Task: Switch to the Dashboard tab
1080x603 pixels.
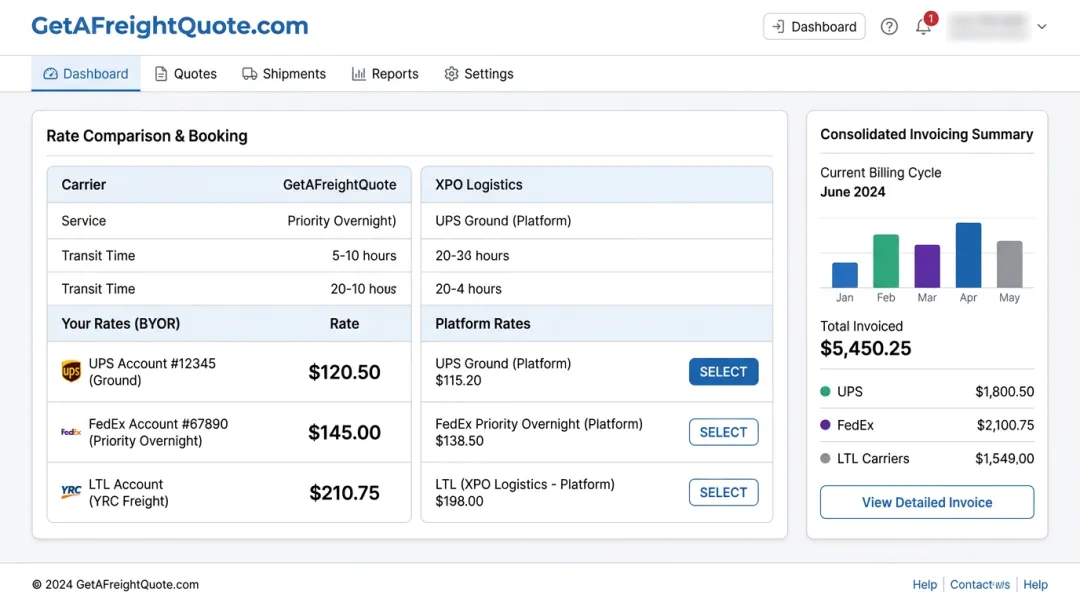Action: coord(85,74)
